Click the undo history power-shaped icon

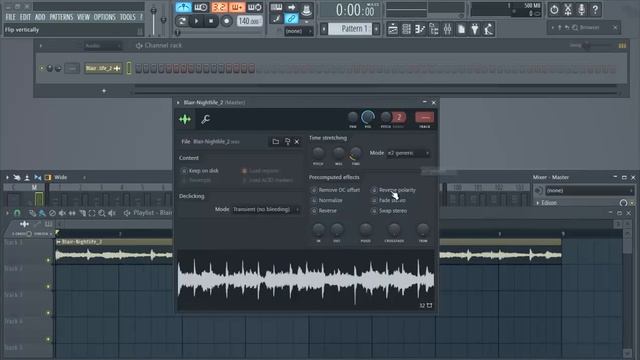pyautogui.click(x=554, y=9)
